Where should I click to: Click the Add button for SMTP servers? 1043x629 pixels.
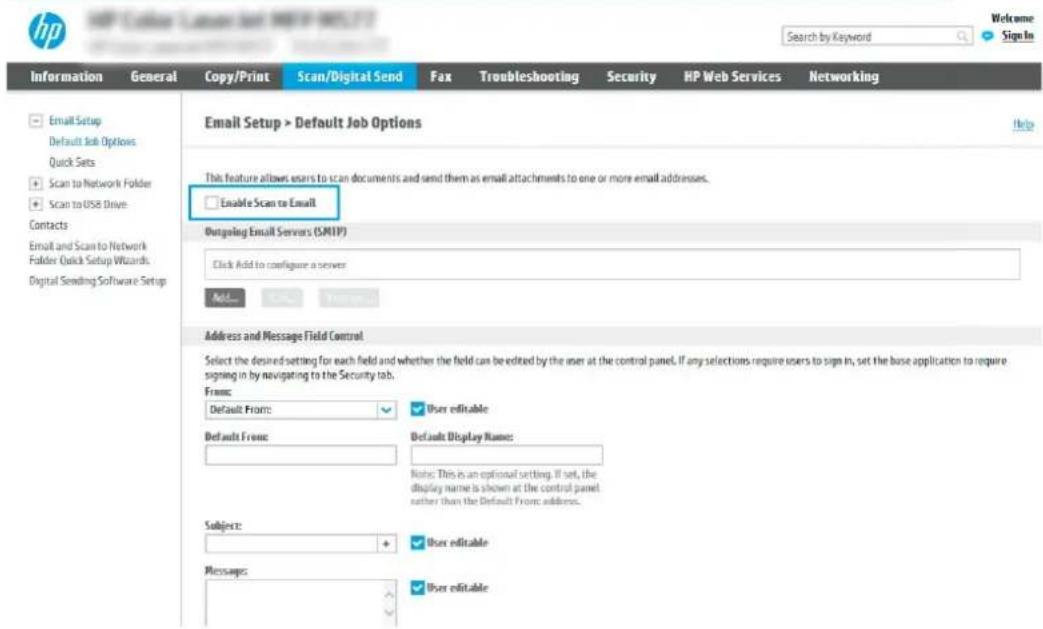click(x=225, y=298)
